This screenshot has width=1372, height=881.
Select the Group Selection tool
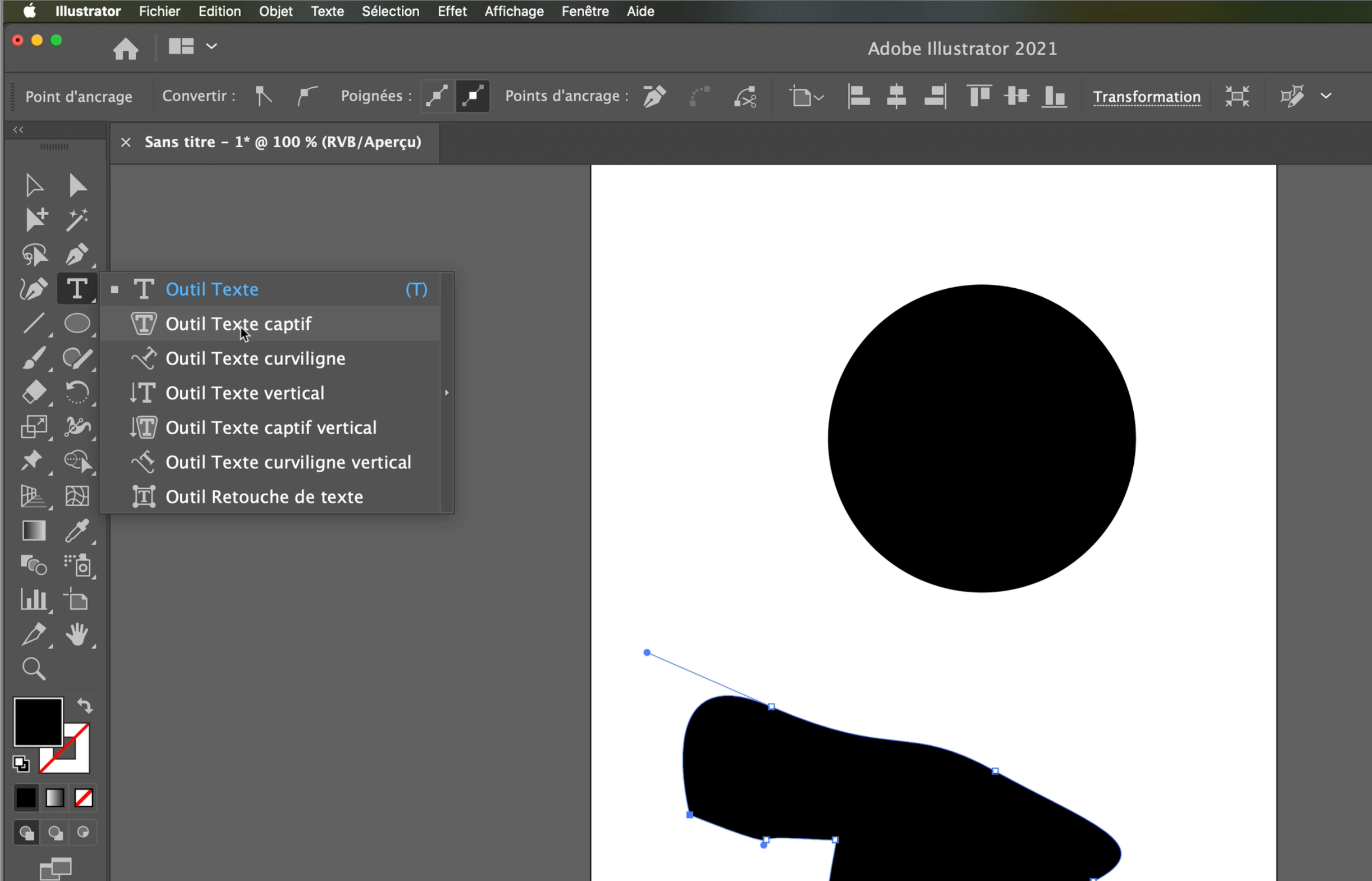point(35,220)
